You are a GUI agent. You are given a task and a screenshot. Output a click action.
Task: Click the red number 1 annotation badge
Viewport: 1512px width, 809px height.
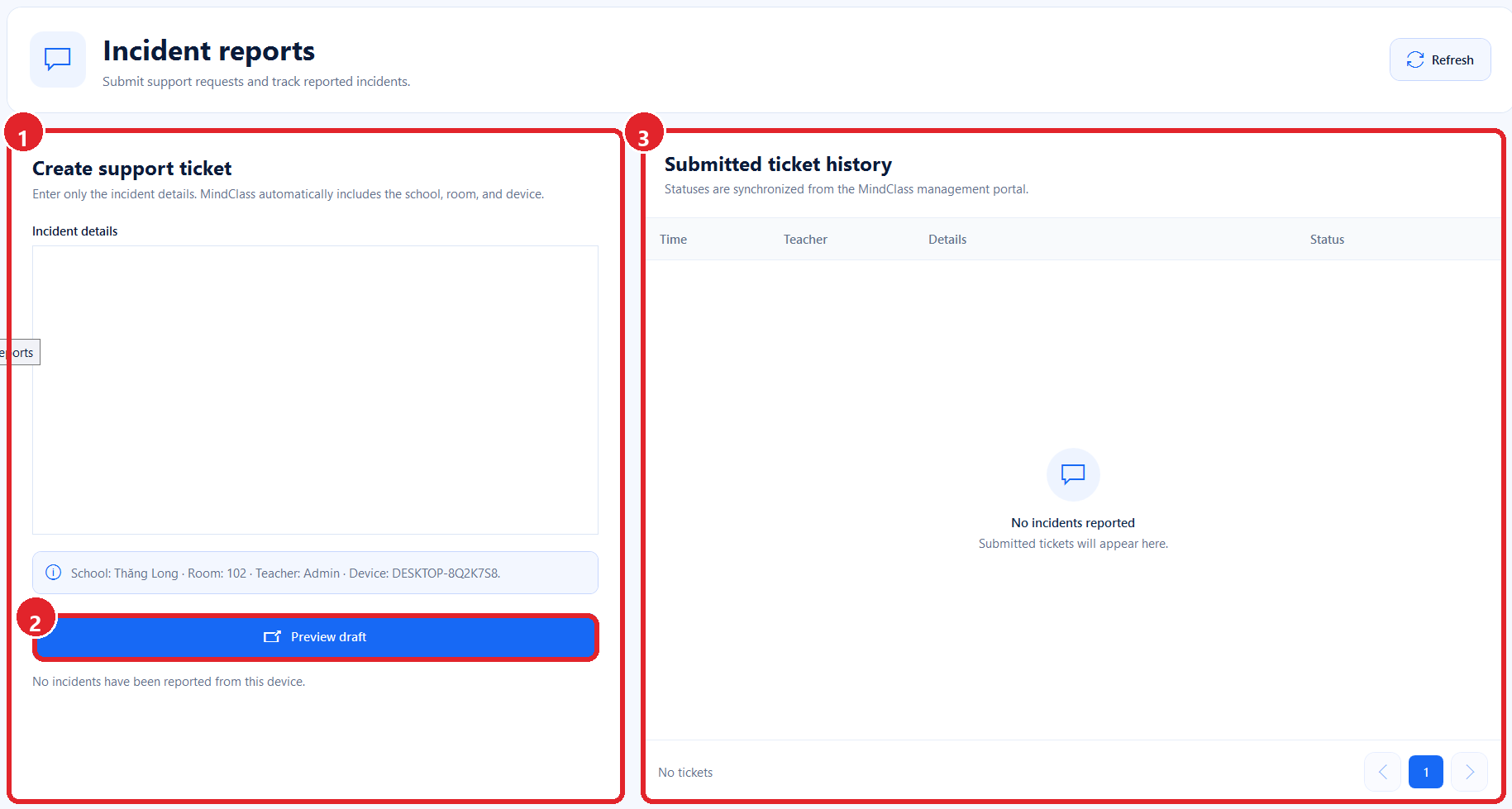coord(23,133)
